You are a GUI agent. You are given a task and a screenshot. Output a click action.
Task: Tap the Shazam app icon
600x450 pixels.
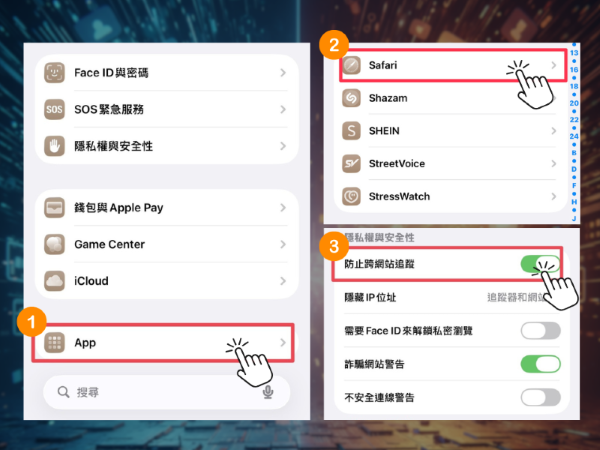click(x=351, y=98)
